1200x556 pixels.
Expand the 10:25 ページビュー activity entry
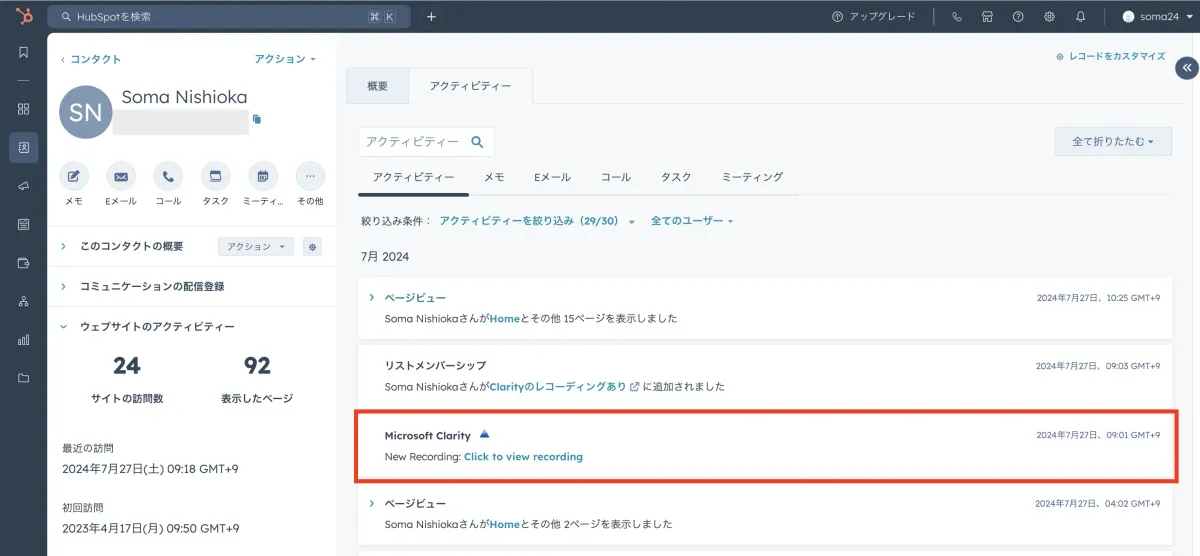371,298
